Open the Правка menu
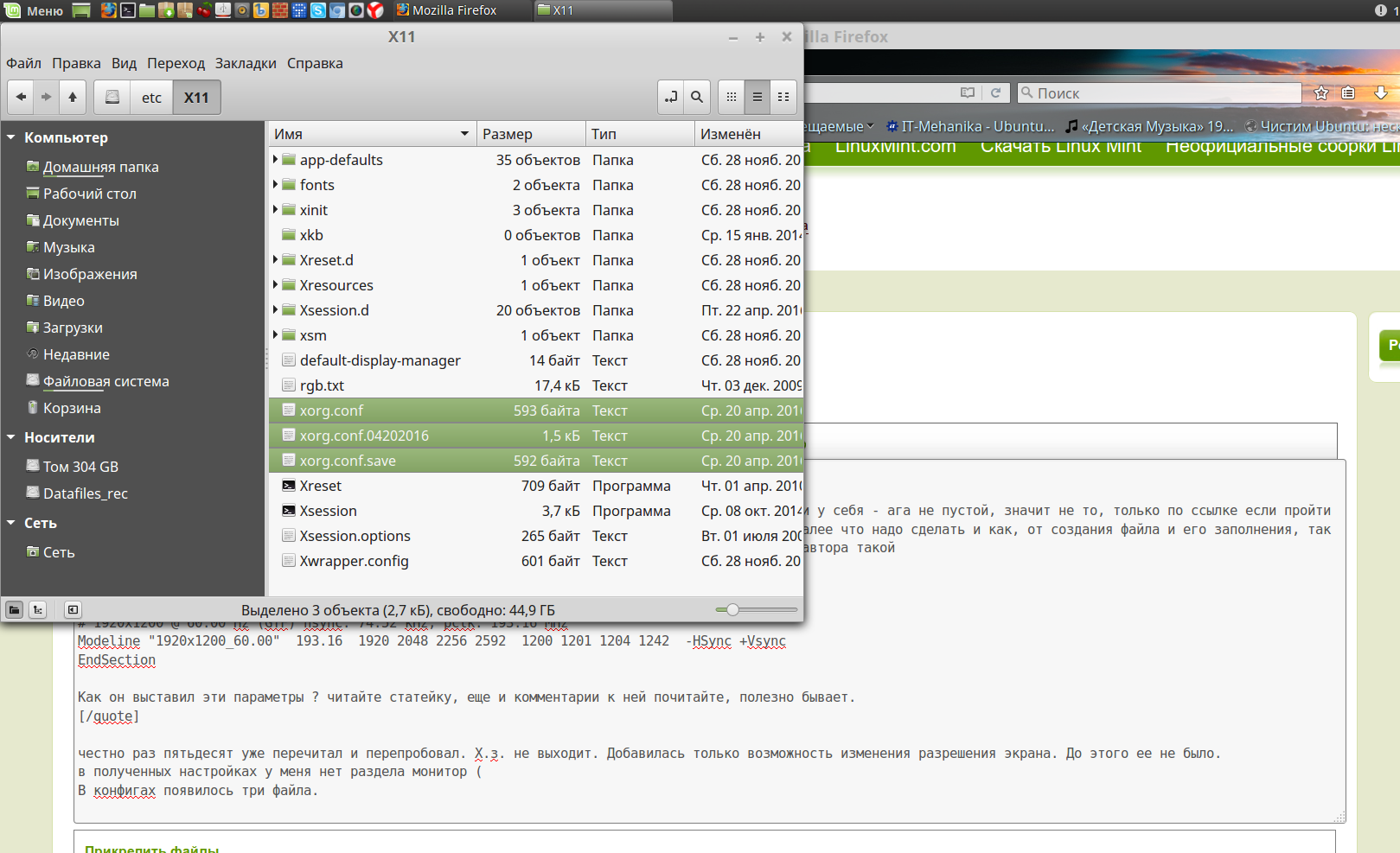Screen dimensions: 1400x853 pyautogui.click(x=76, y=63)
